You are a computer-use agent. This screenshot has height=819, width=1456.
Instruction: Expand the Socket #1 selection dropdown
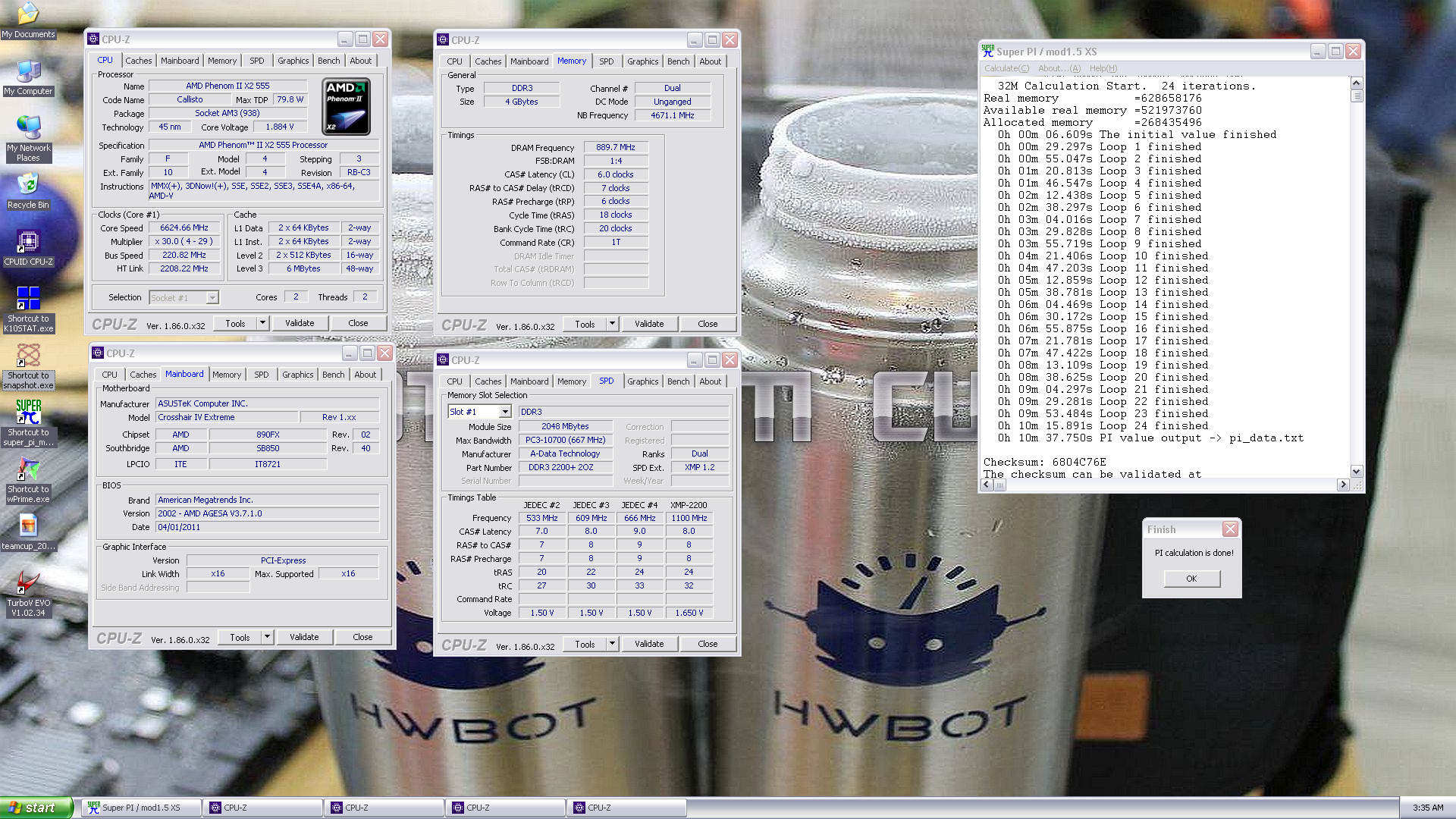pos(212,298)
